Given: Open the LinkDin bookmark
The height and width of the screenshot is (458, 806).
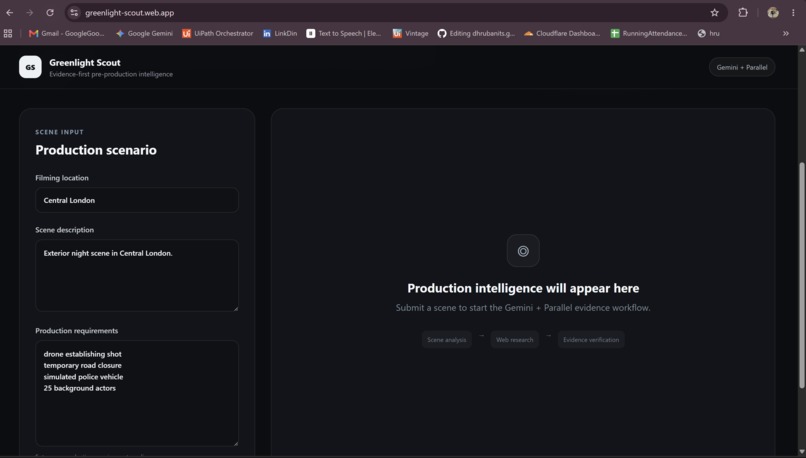Looking at the screenshot, I should click(x=280, y=33).
